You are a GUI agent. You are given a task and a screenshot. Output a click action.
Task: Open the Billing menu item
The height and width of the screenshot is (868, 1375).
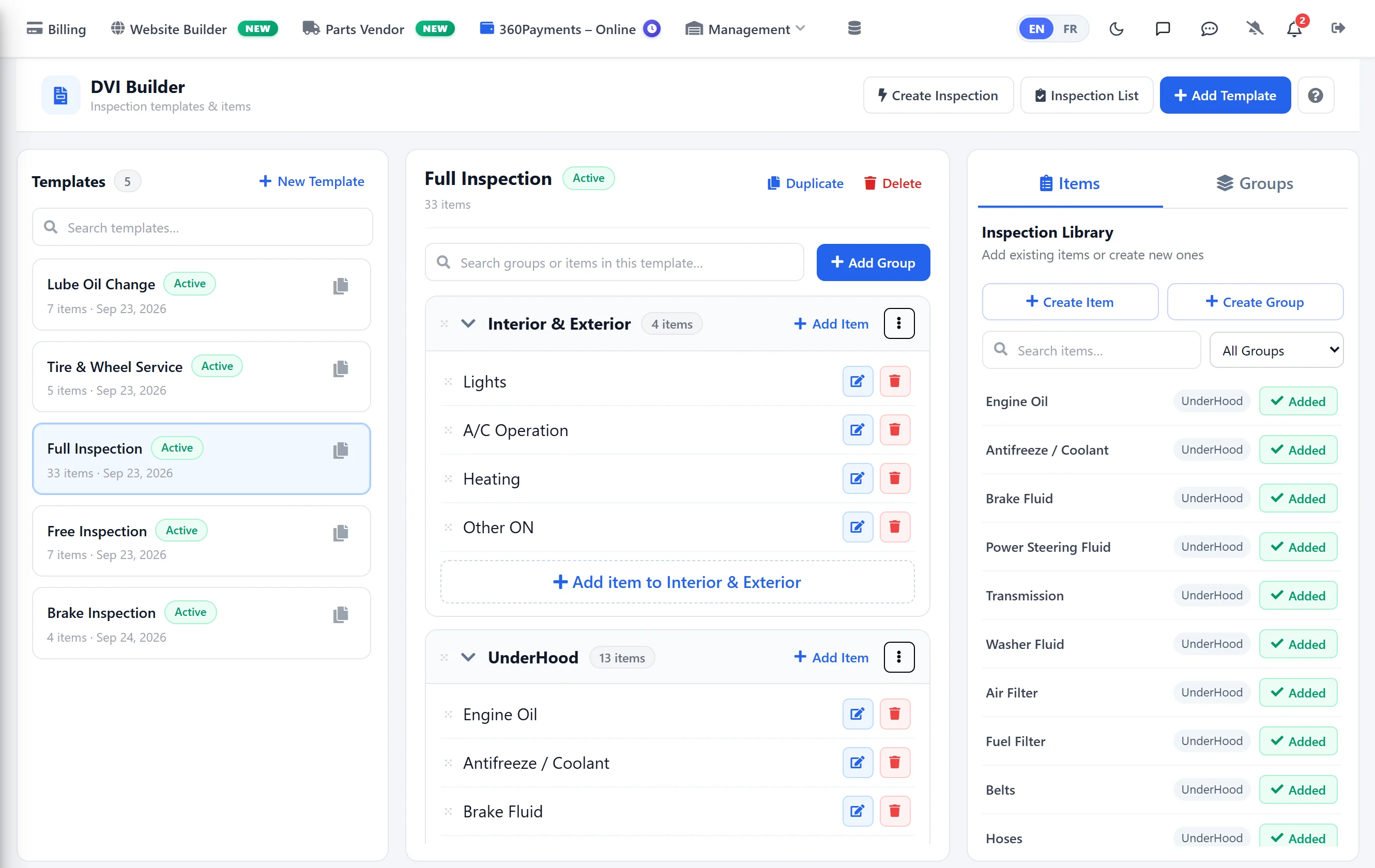coord(56,28)
